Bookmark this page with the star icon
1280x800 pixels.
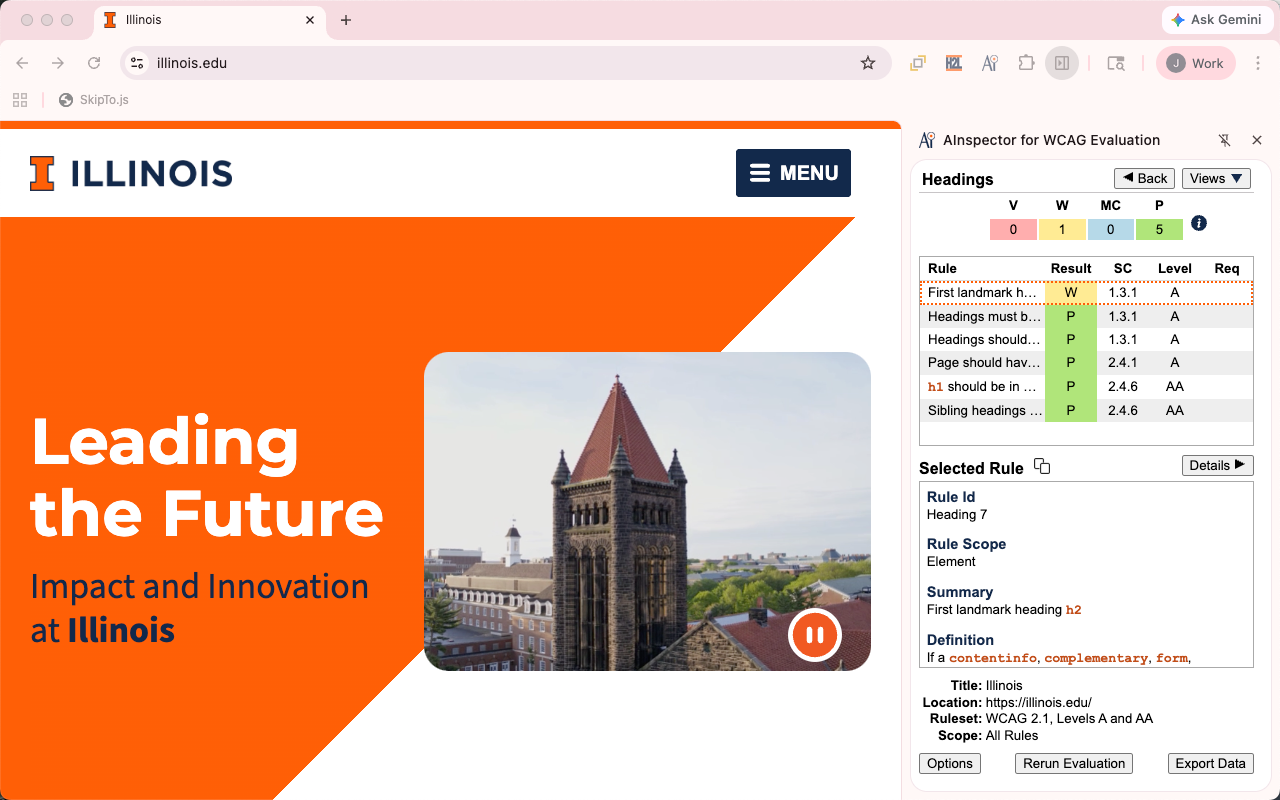868,63
